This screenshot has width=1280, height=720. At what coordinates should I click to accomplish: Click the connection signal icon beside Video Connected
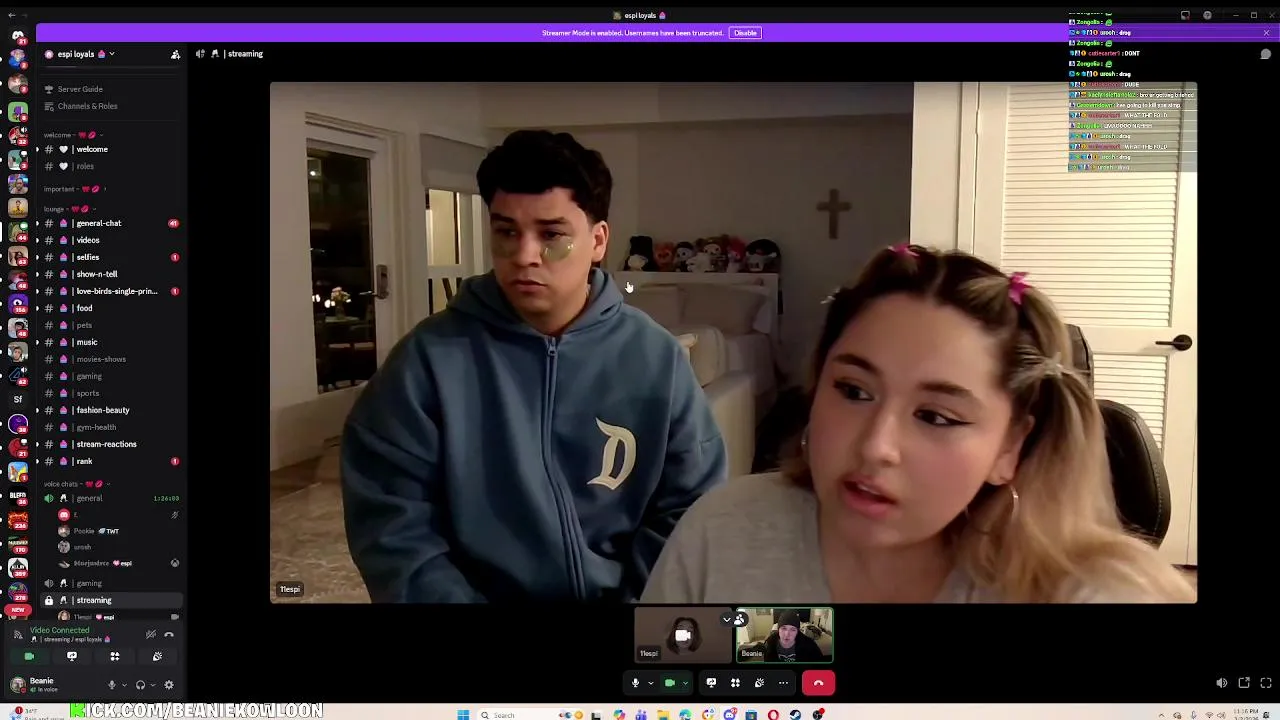coord(17,634)
